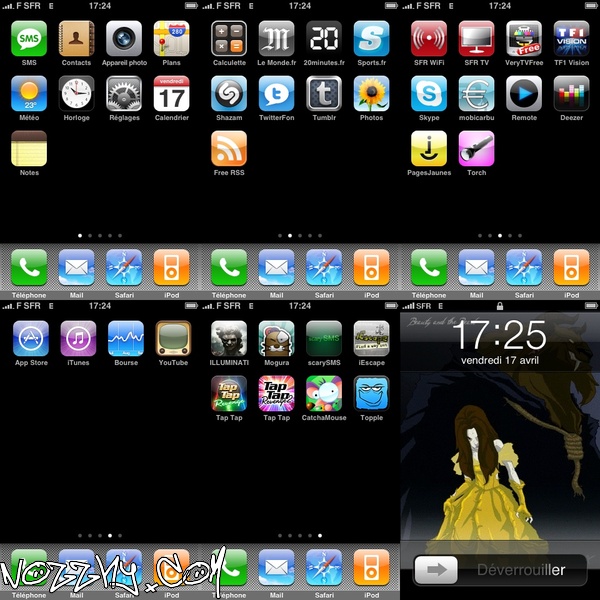Open the dark Tap Tap Revenge icon
Screen dimensions: 600x600
pos(229,394)
